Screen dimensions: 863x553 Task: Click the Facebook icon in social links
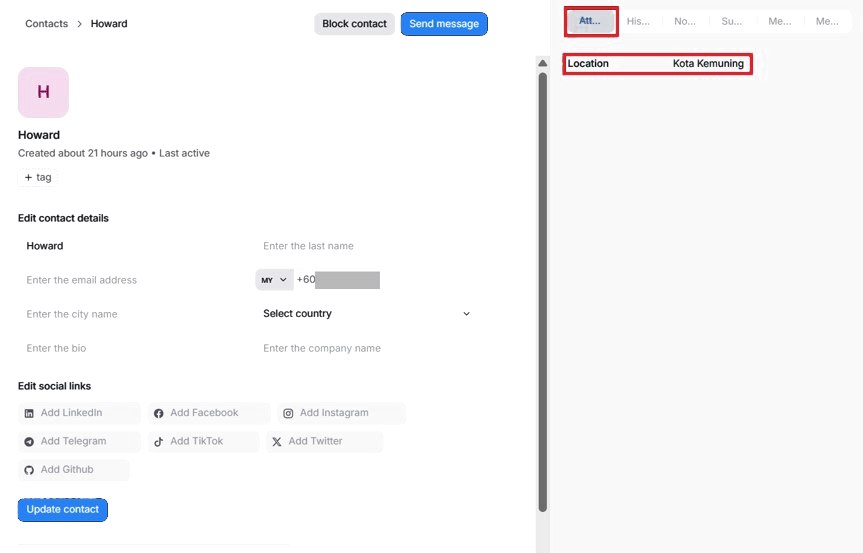coord(159,413)
